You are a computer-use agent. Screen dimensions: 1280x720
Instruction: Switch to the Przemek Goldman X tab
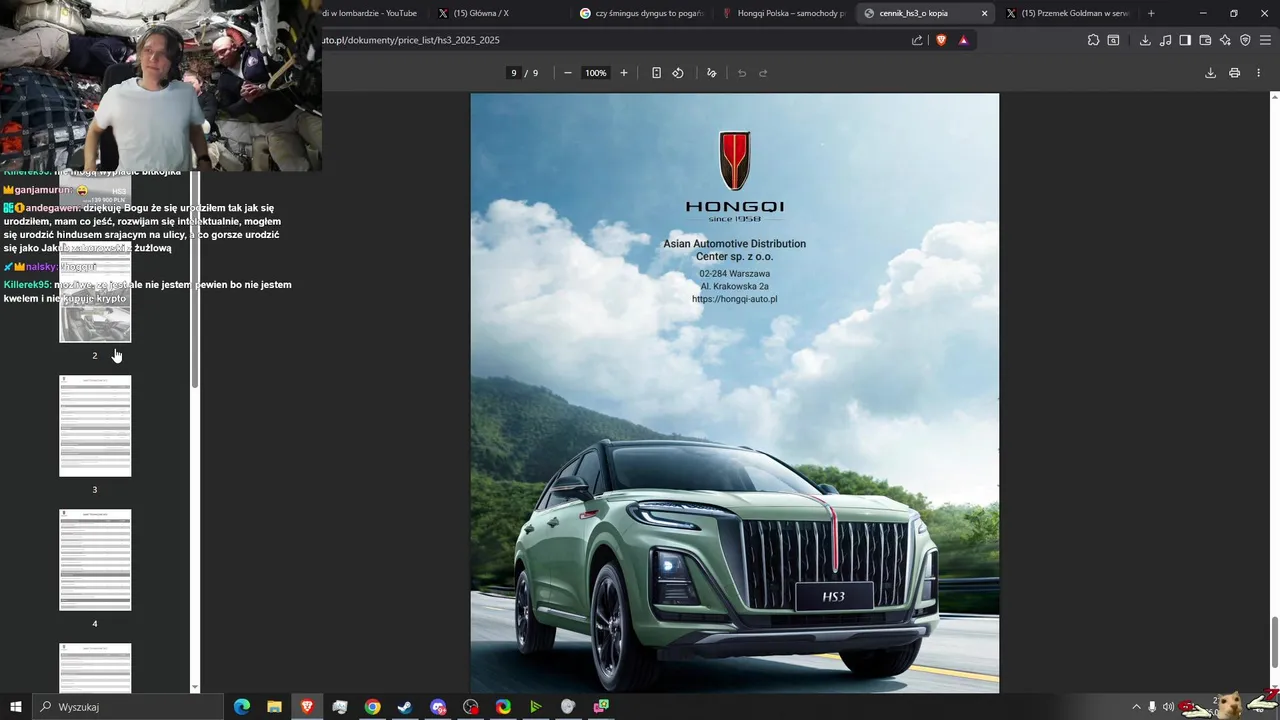tap(1068, 13)
